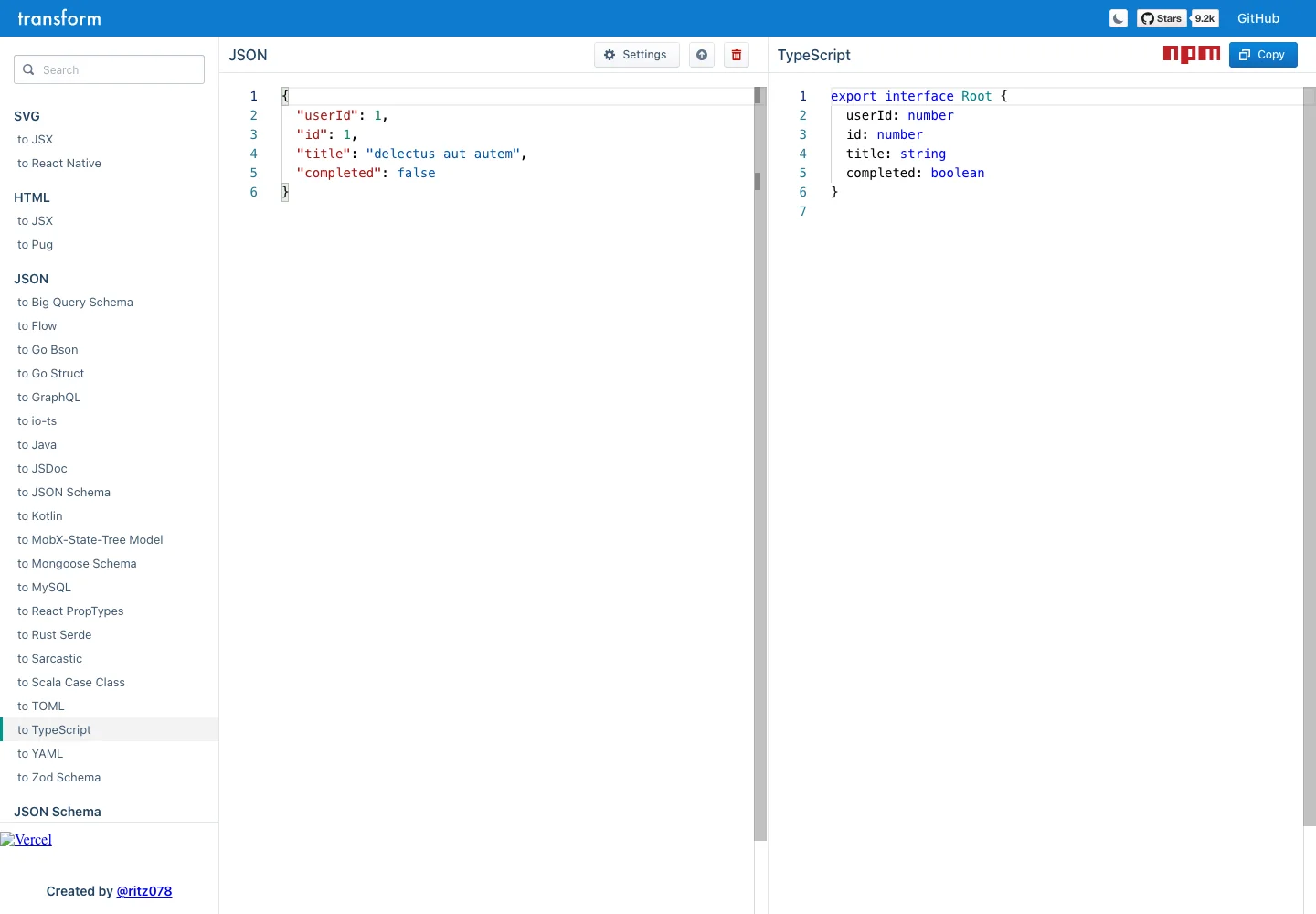Clear JSON input with trash icon
The height and width of the screenshot is (914, 1316).
click(x=737, y=55)
